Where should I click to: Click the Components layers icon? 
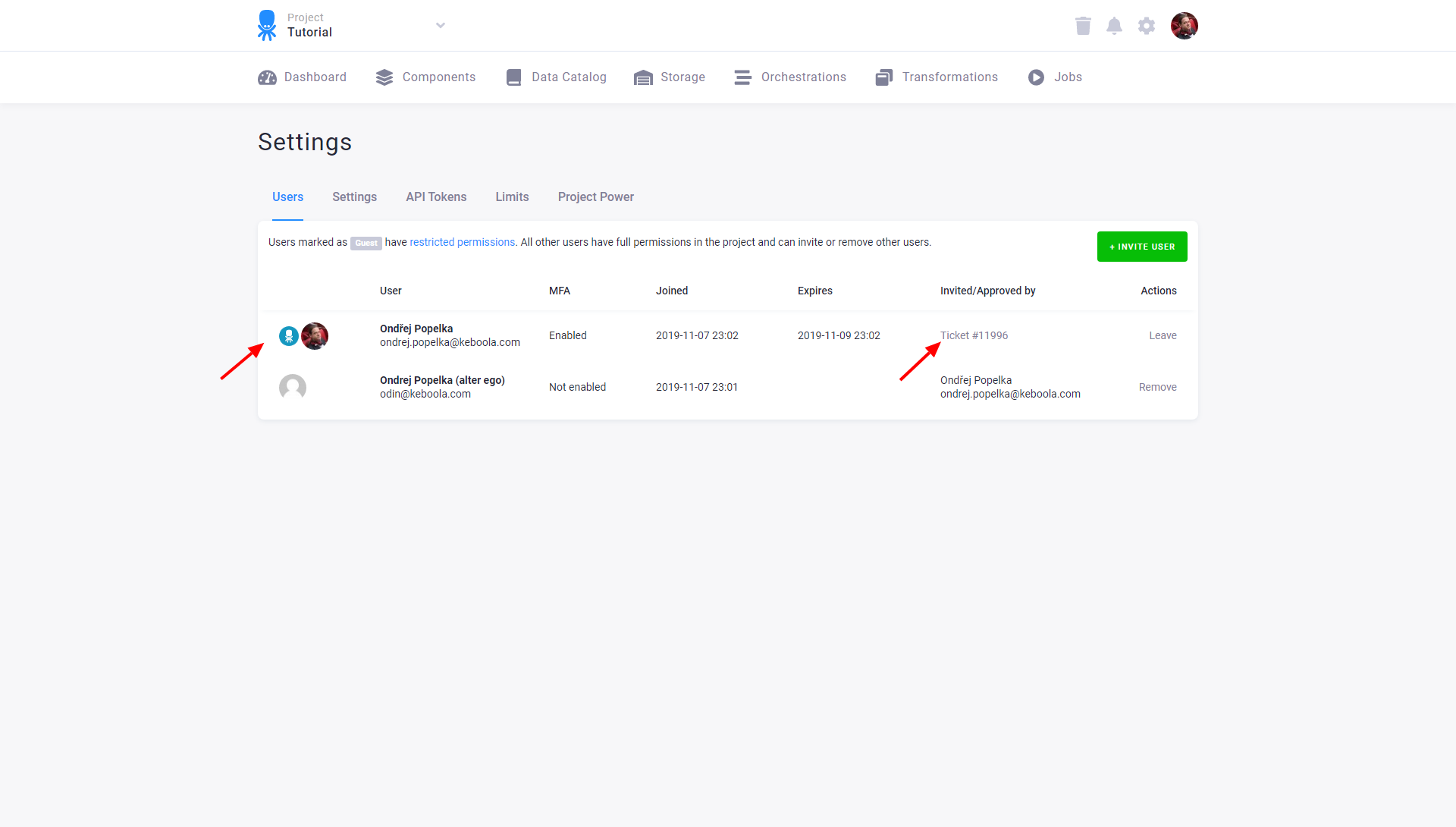384,77
